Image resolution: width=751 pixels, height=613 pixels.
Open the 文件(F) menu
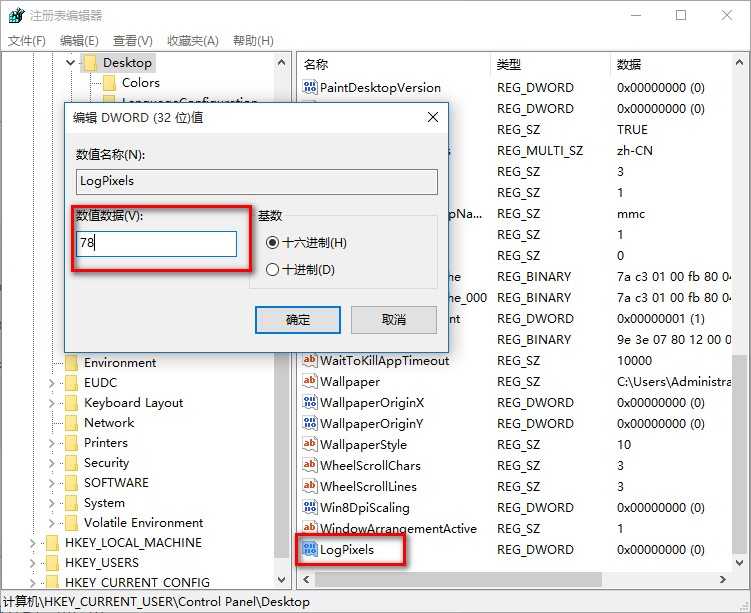pos(27,41)
